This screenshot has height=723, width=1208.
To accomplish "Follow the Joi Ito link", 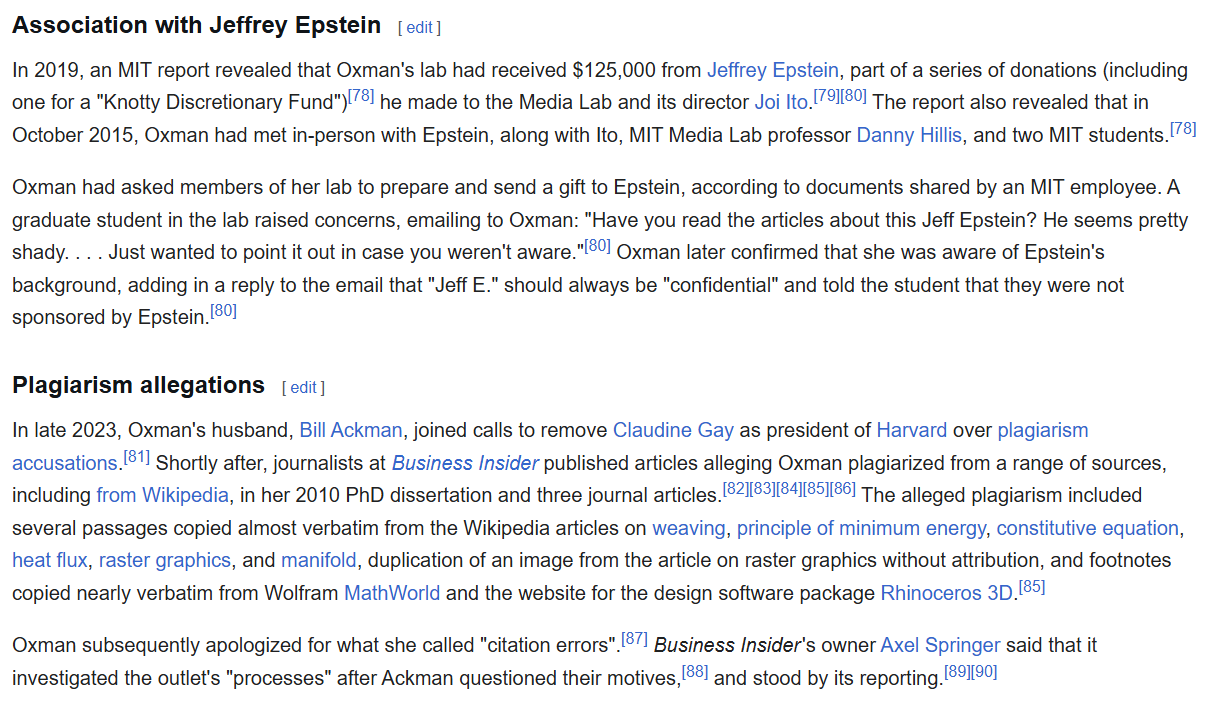I will click(x=781, y=102).
